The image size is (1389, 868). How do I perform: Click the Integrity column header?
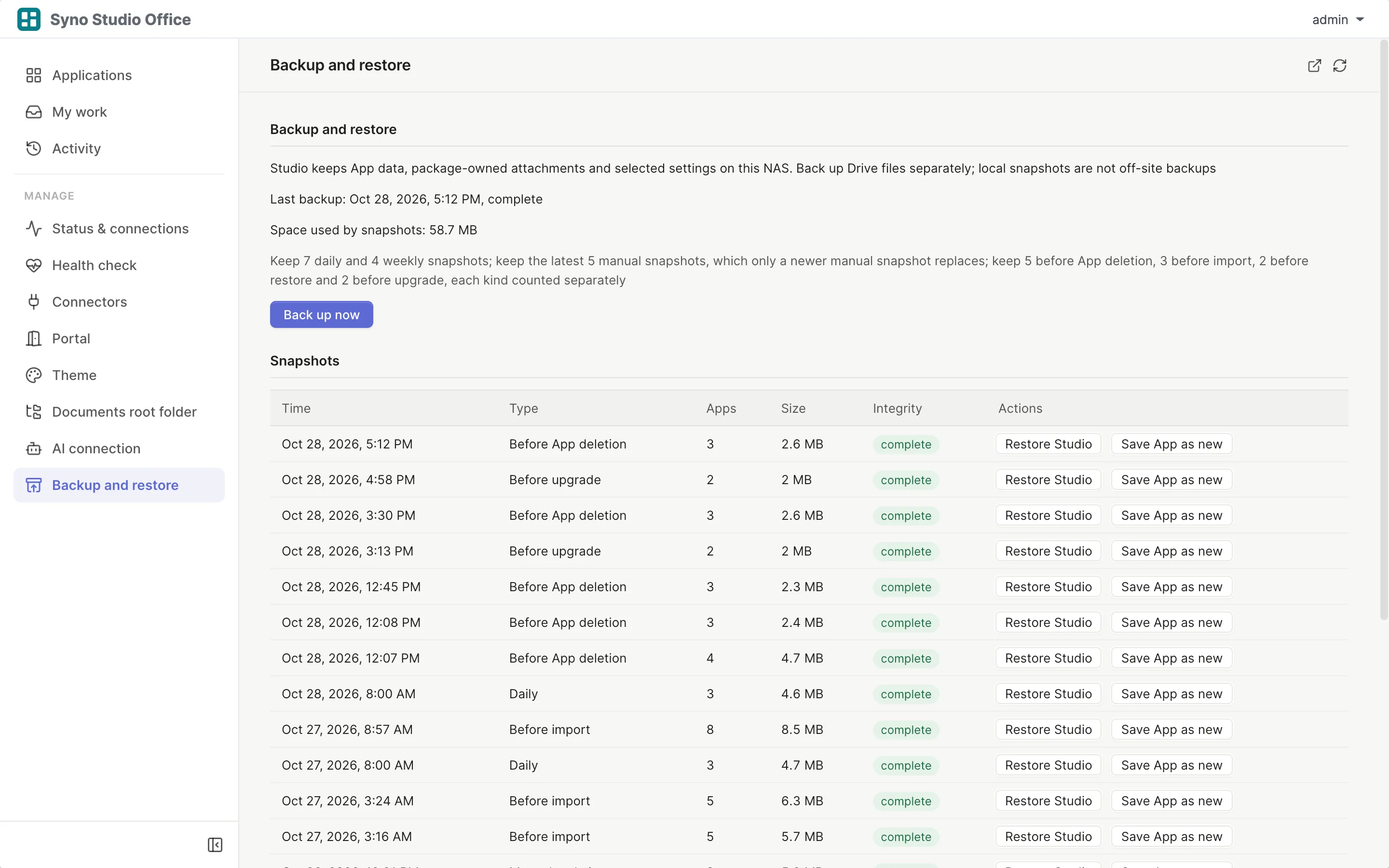click(x=897, y=408)
